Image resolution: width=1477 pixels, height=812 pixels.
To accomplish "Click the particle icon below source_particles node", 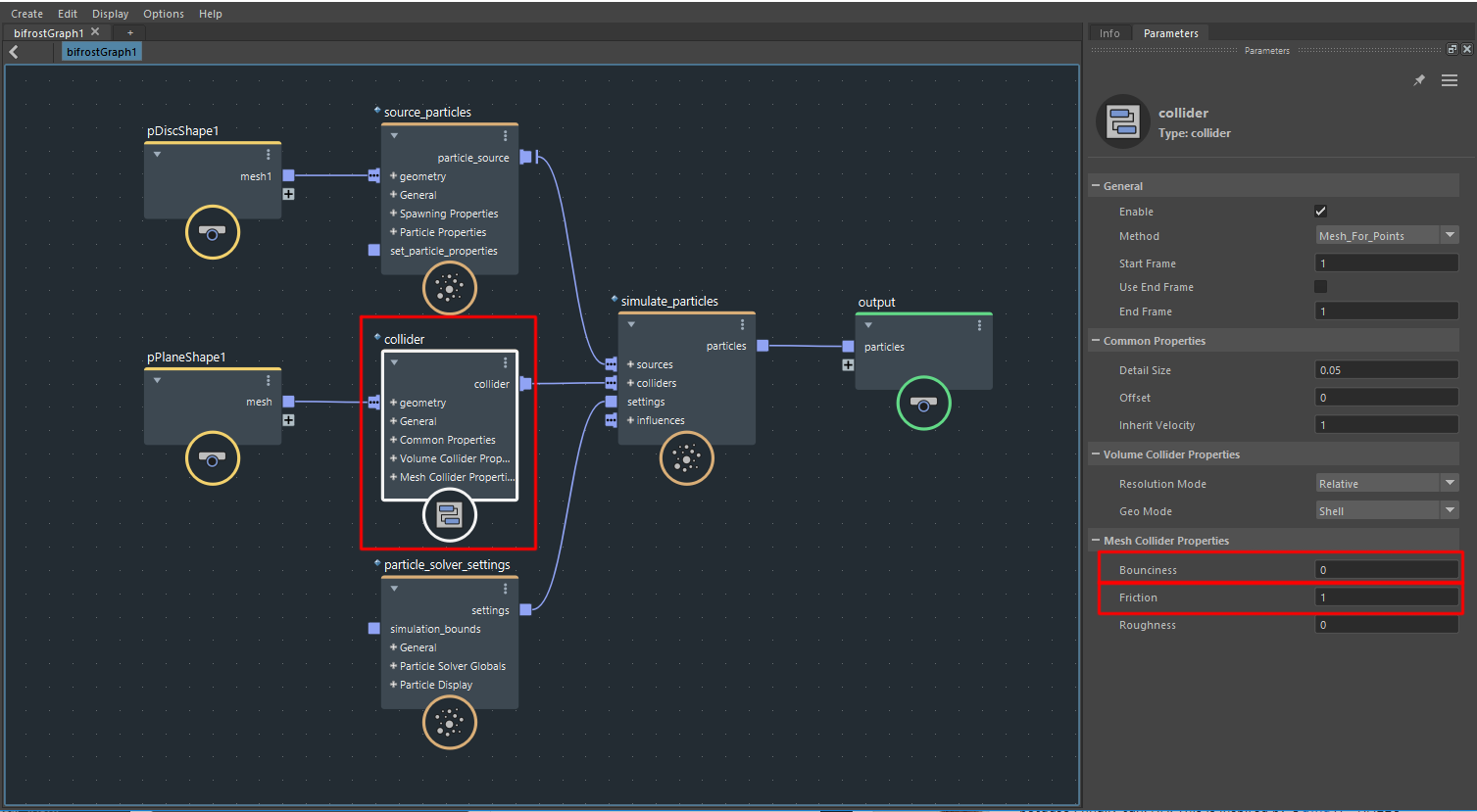I will [x=449, y=288].
